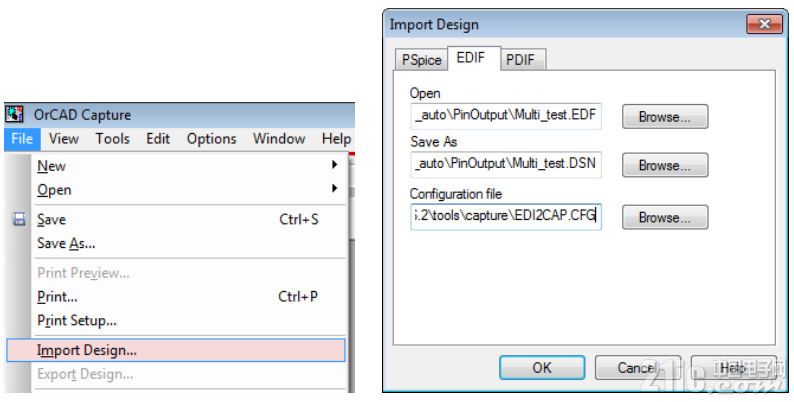This screenshot has height=402, width=794.
Task: Click the Help button in dialog
Action: click(x=733, y=367)
